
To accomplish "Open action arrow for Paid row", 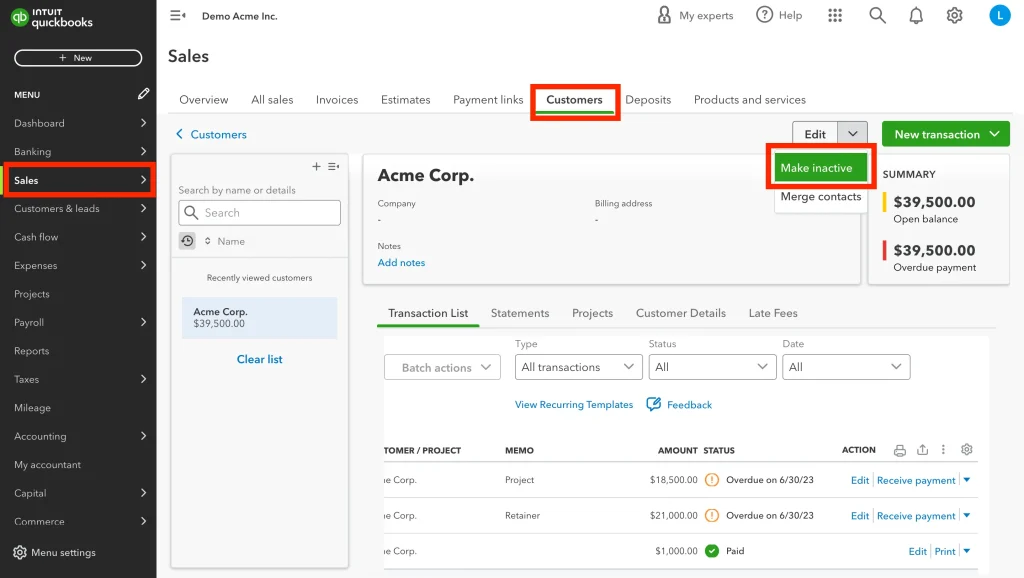I will coord(967,551).
